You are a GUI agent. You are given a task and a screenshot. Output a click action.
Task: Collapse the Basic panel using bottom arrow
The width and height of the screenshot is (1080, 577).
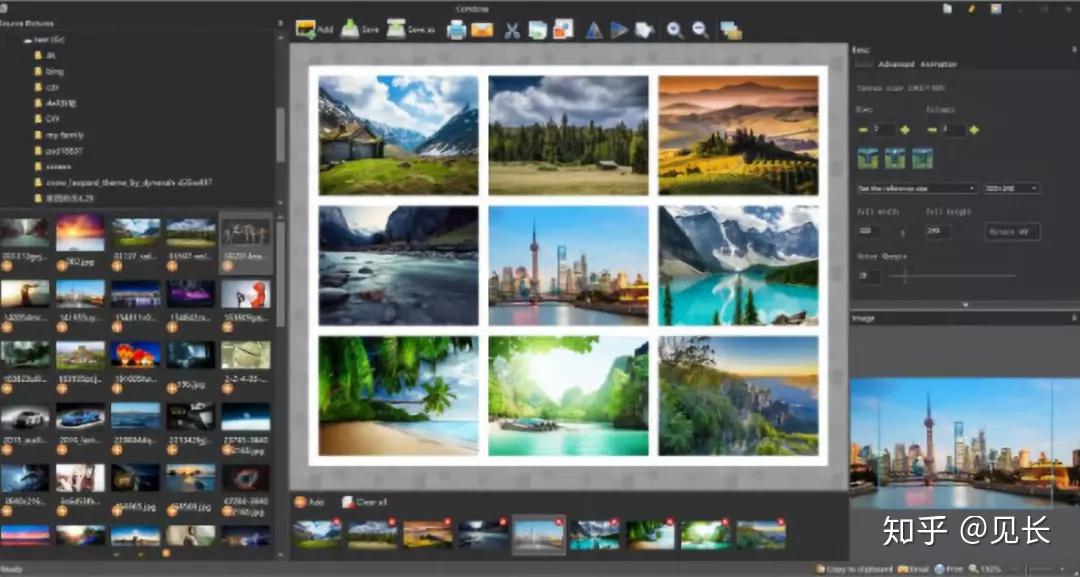[965, 304]
